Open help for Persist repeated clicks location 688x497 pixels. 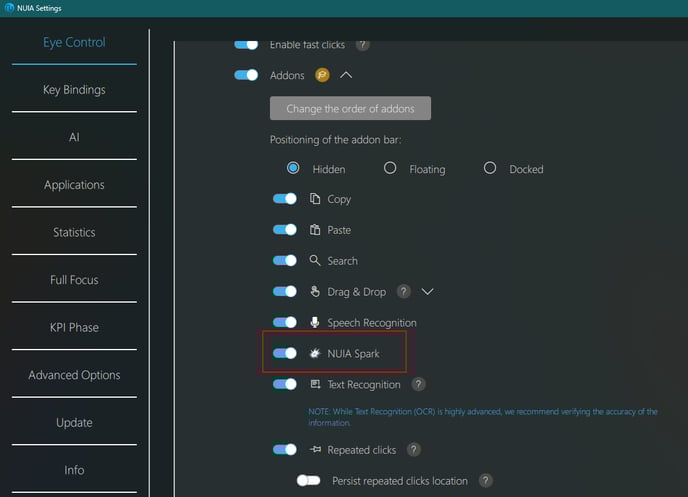[x=485, y=480]
